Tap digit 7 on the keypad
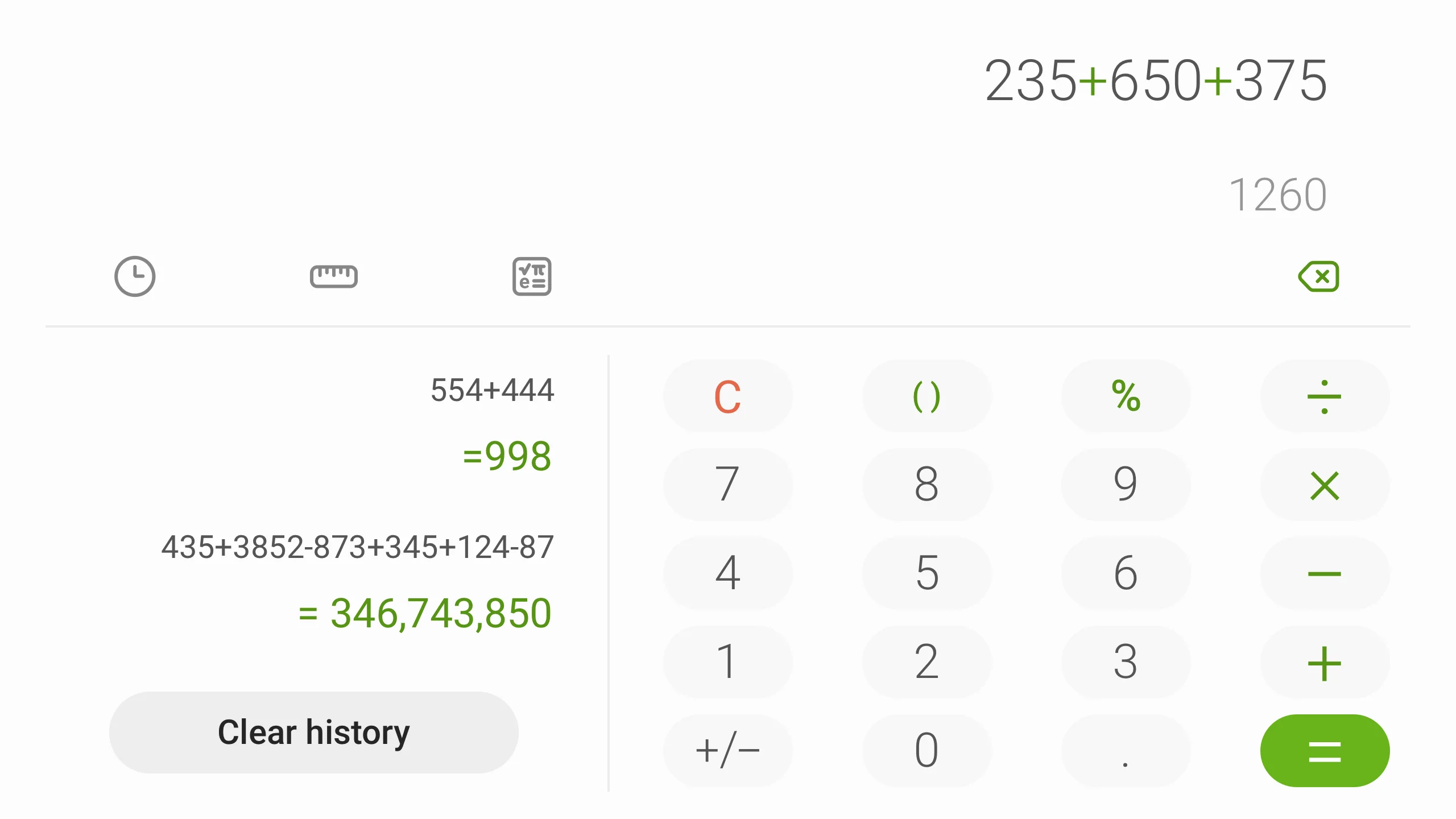 click(x=727, y=484)
